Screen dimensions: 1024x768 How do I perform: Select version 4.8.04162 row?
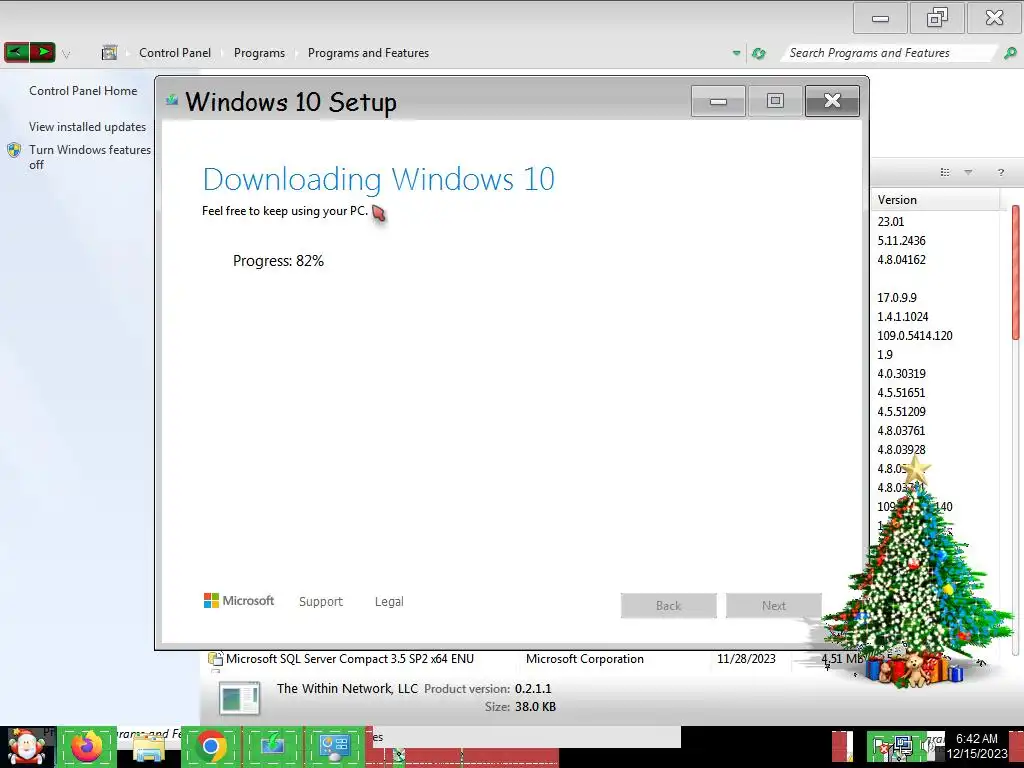click(901, 259)
